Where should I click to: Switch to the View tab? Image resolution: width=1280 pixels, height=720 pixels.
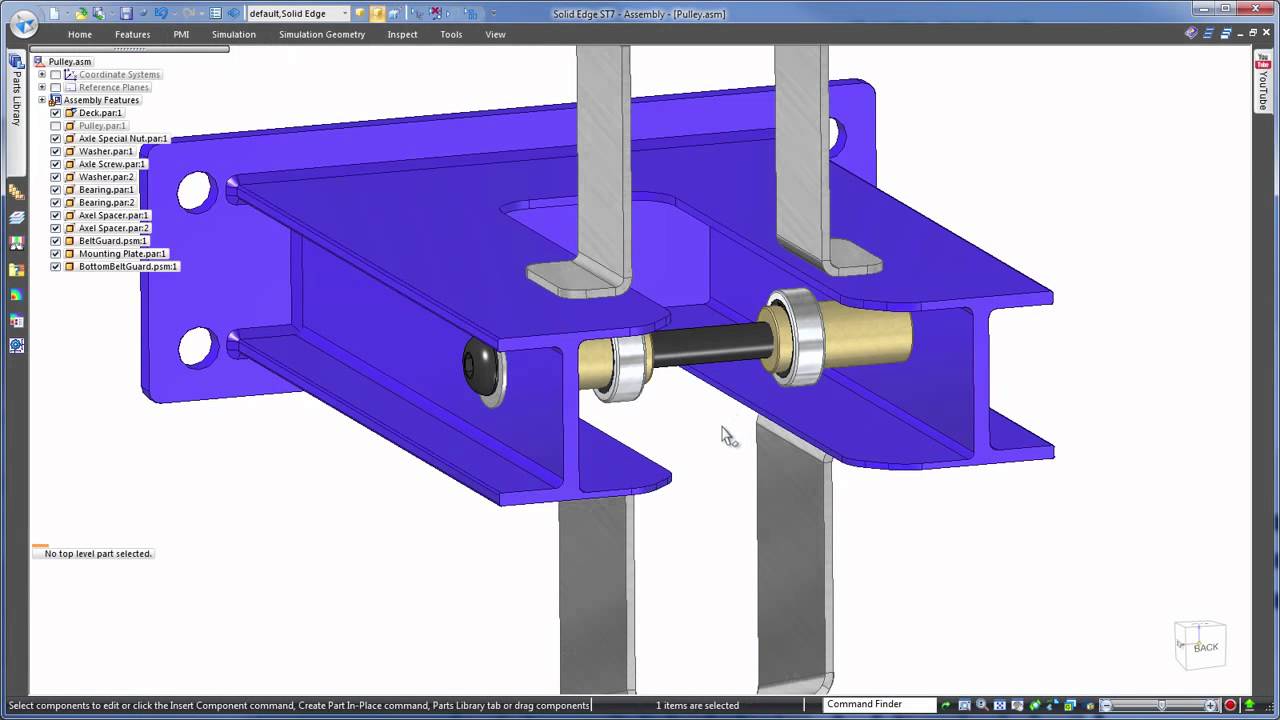coord(495,35)
